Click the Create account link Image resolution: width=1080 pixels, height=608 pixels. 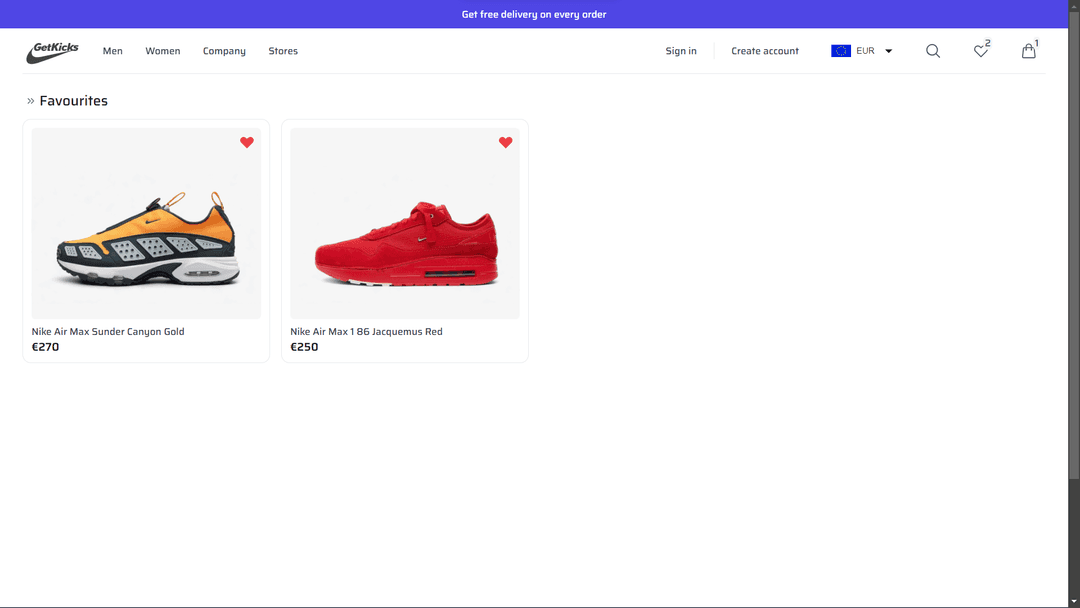(765, 51)
